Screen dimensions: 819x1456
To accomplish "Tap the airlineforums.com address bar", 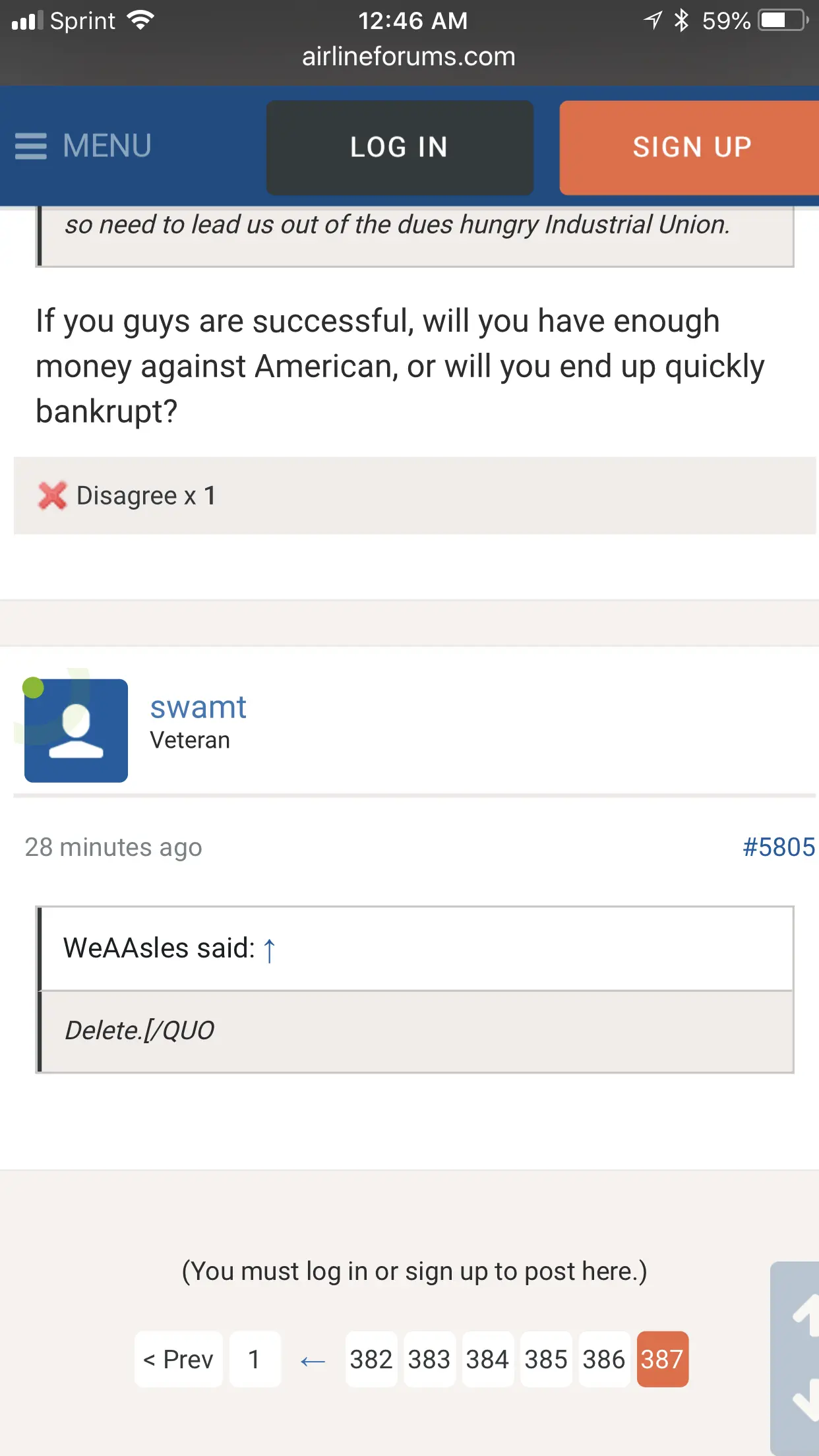I will tap(409, 57).
